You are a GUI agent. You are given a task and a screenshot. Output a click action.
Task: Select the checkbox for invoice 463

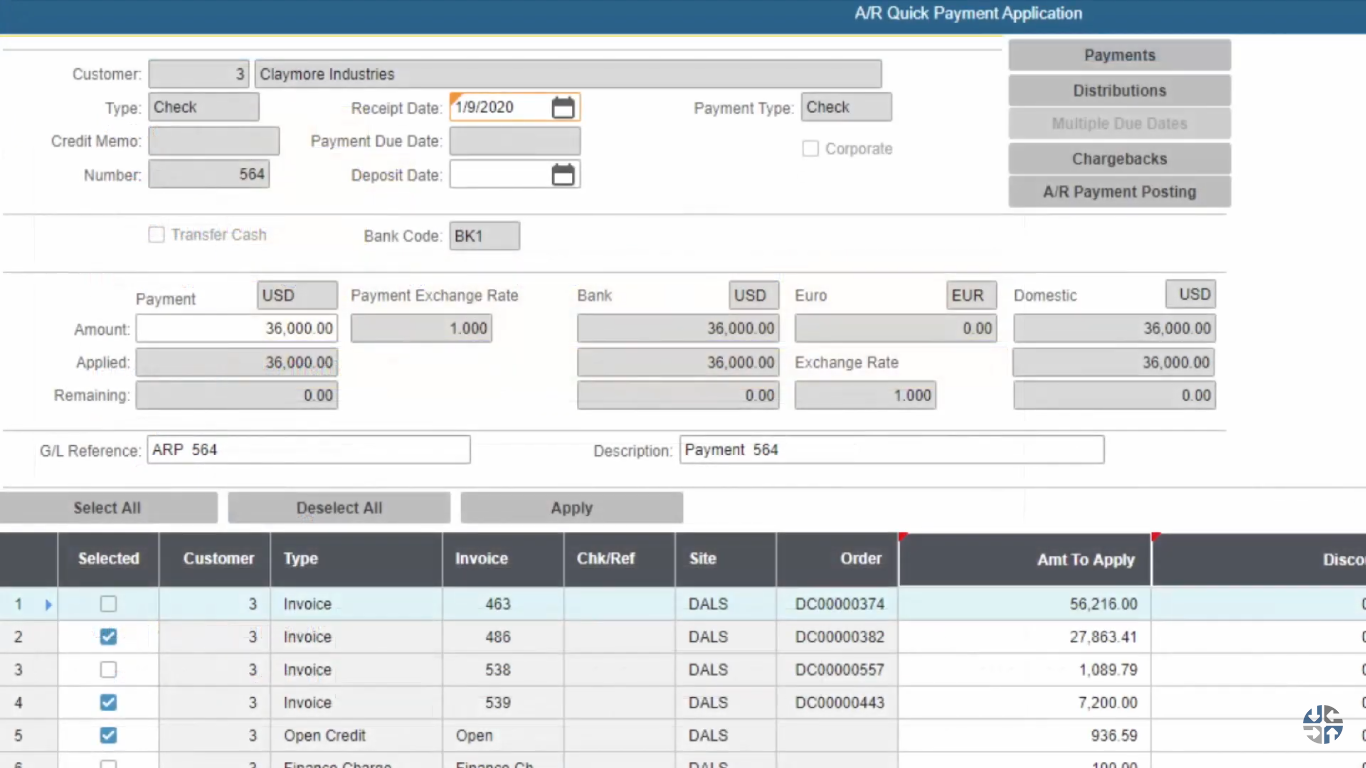coord(108,604)
